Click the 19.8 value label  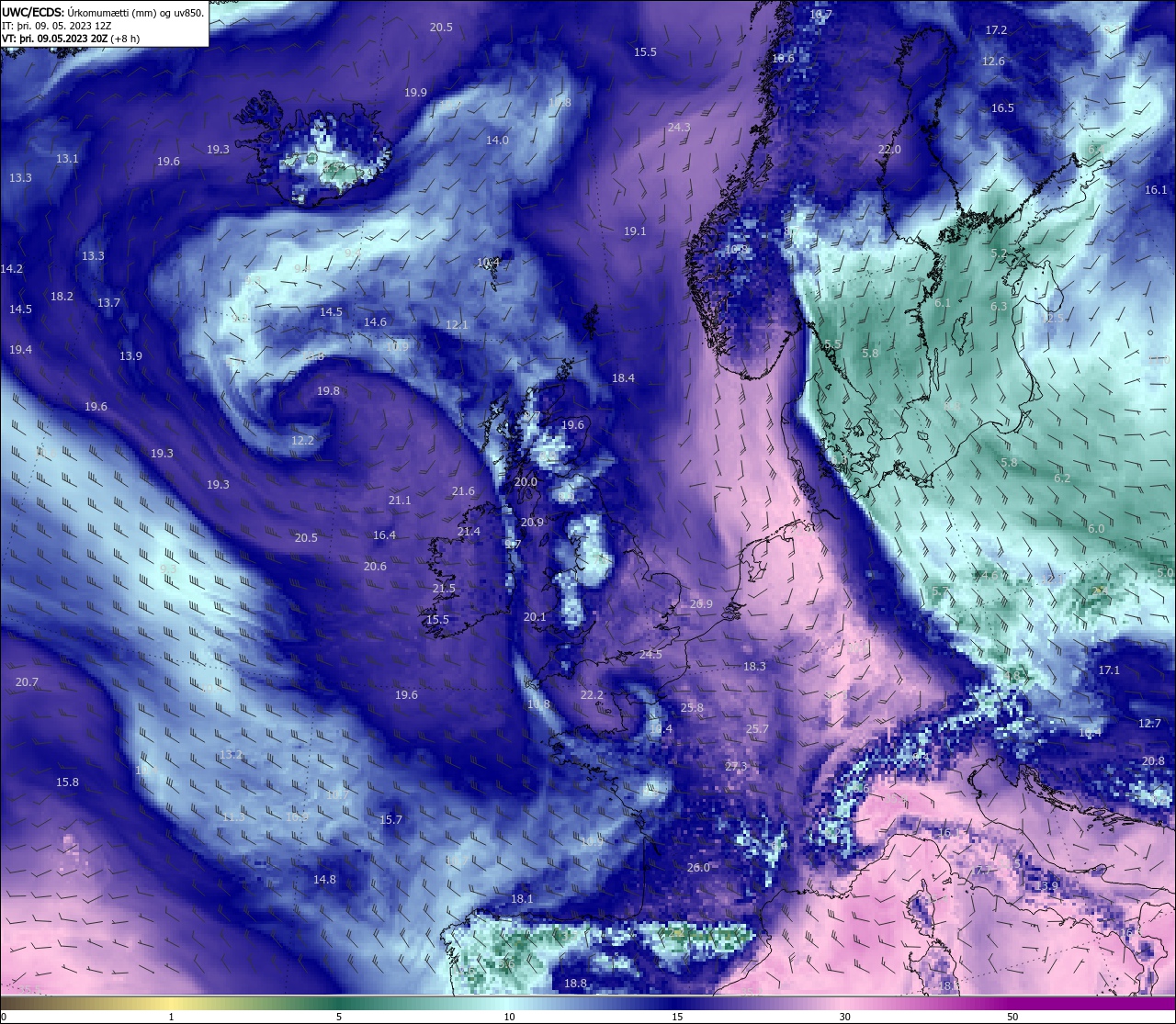[328, 391]
